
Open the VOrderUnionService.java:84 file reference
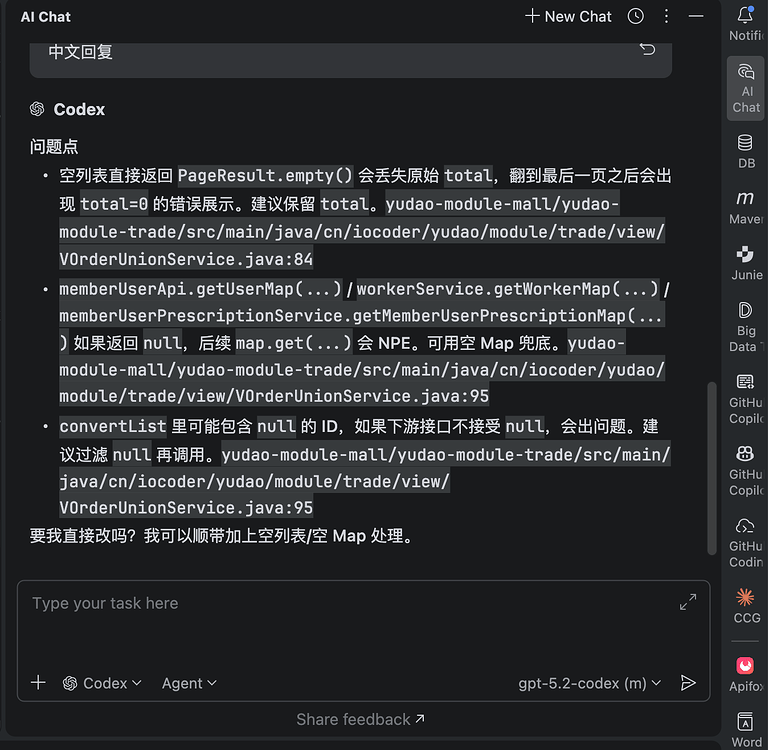186,259
